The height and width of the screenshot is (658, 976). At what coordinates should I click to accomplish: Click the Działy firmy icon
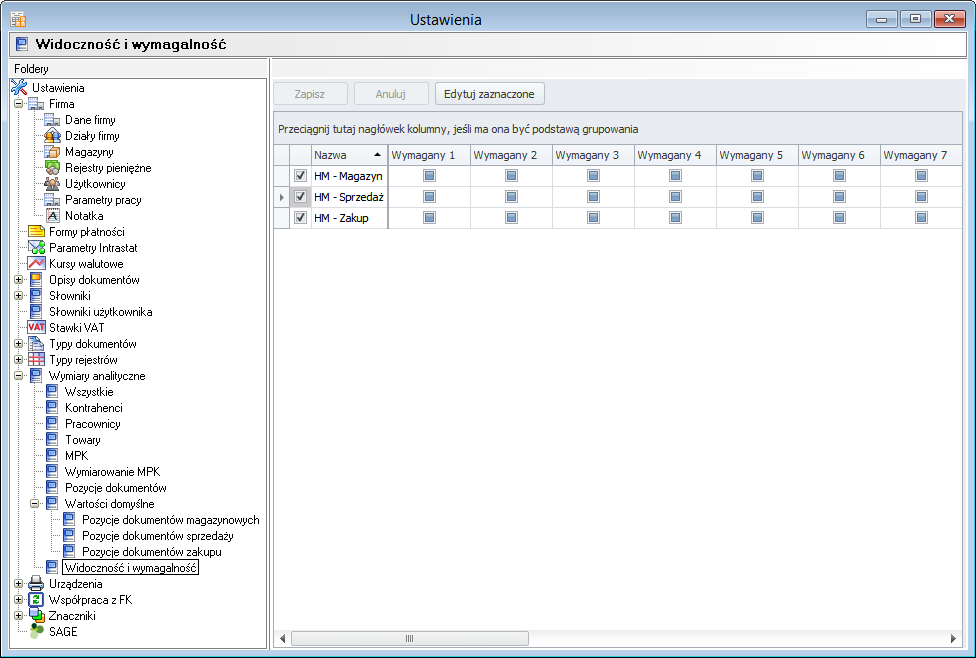click(x=52, y=136)
